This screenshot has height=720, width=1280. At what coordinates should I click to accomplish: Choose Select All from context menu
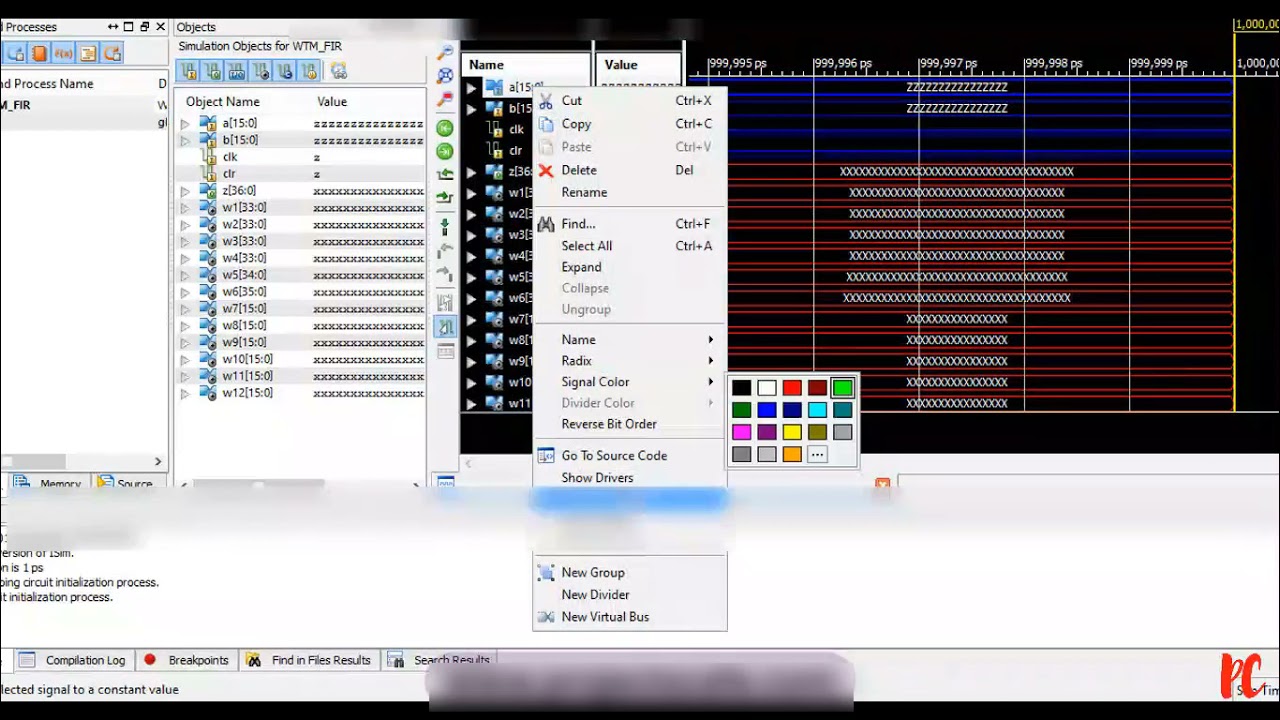click(x=630, y=246)
